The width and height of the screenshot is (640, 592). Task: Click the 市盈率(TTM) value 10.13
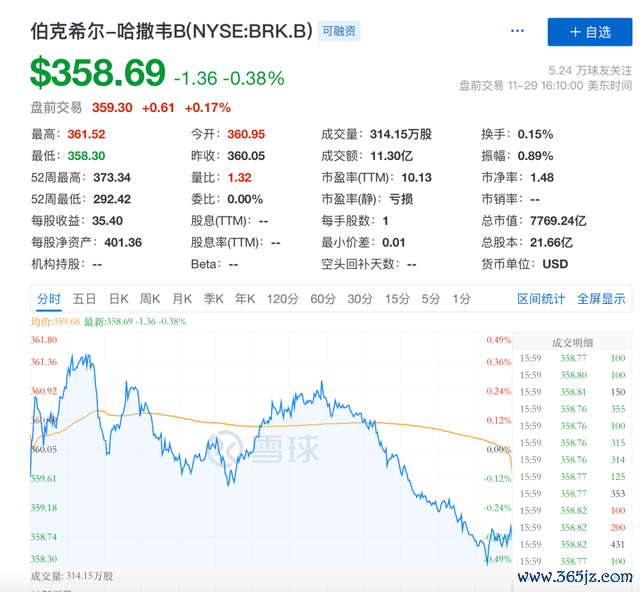click(416, 178)
